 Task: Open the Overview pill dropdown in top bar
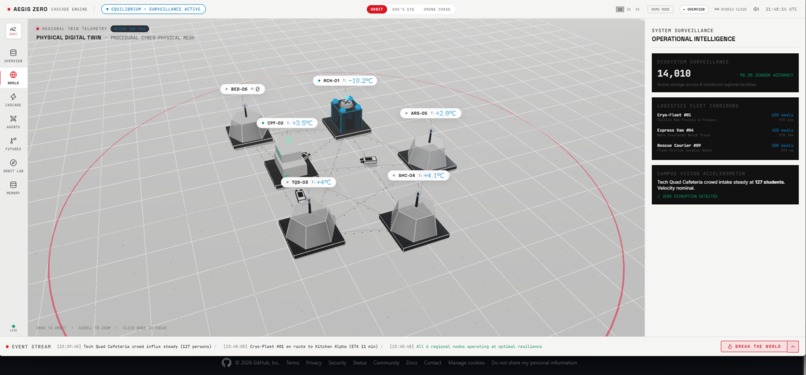[694, 9]
